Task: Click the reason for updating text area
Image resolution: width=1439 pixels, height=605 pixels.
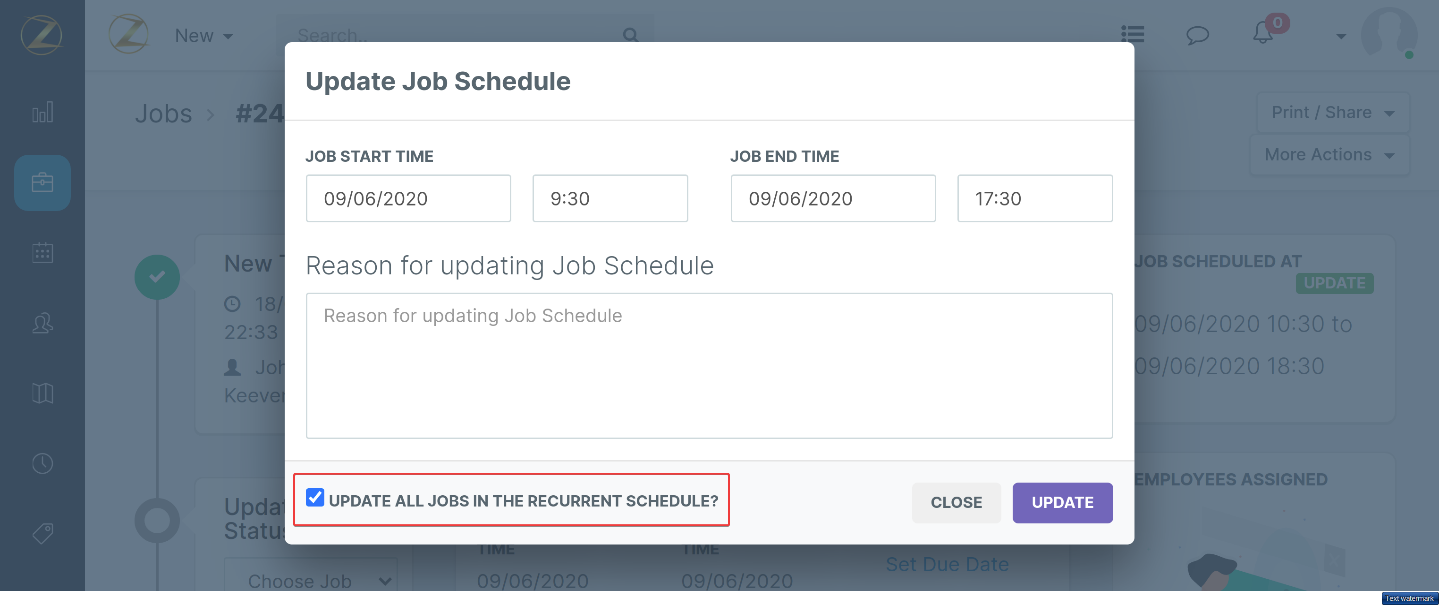Action: coord(708,365)
